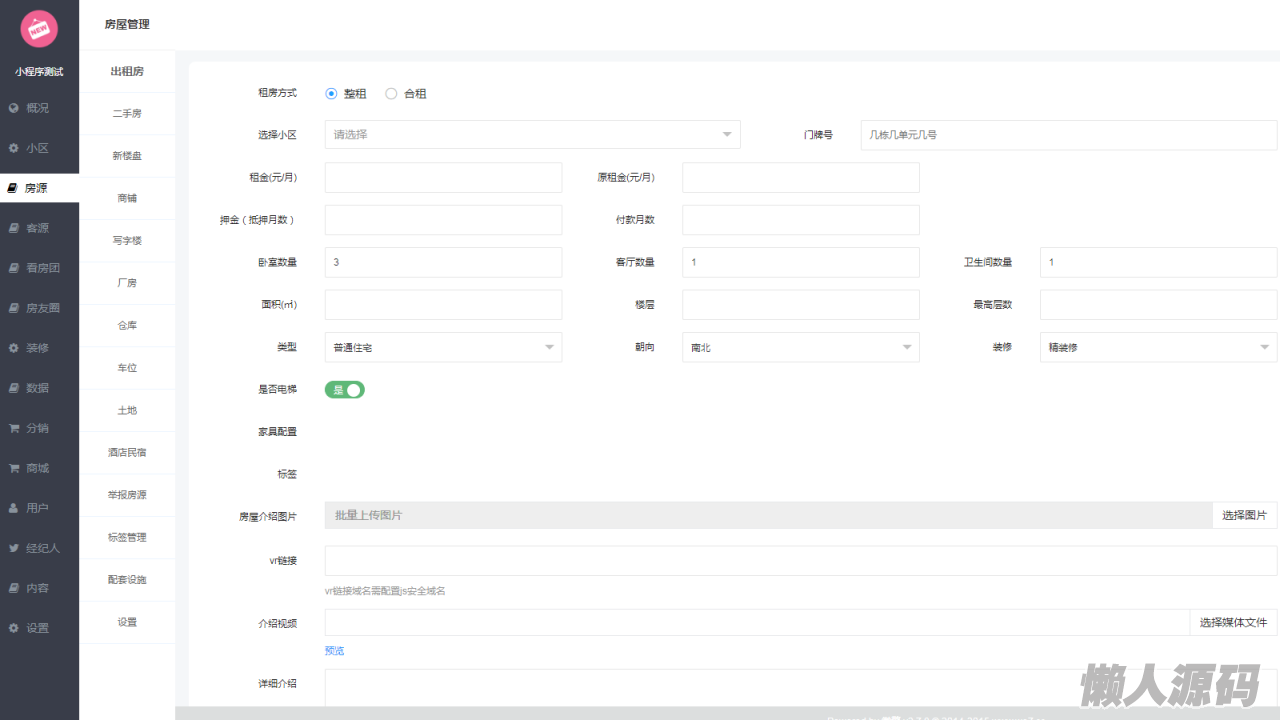The image size is (1280, 720).
Task: Click the 设置 gear icon in sidebar
Action: (x=14, y=628)
